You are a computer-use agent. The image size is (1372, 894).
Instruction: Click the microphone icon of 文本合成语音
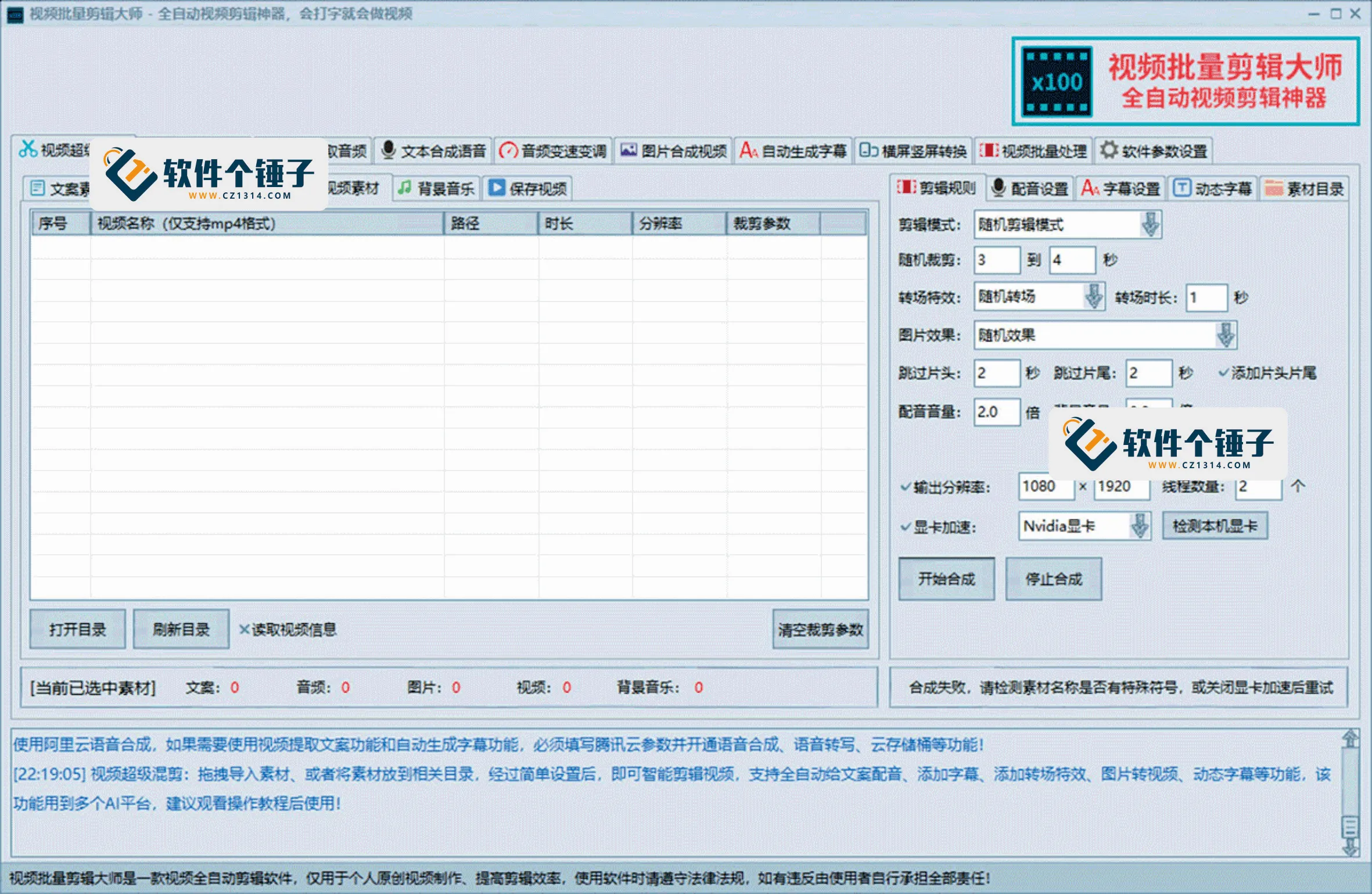coord(388,150)
